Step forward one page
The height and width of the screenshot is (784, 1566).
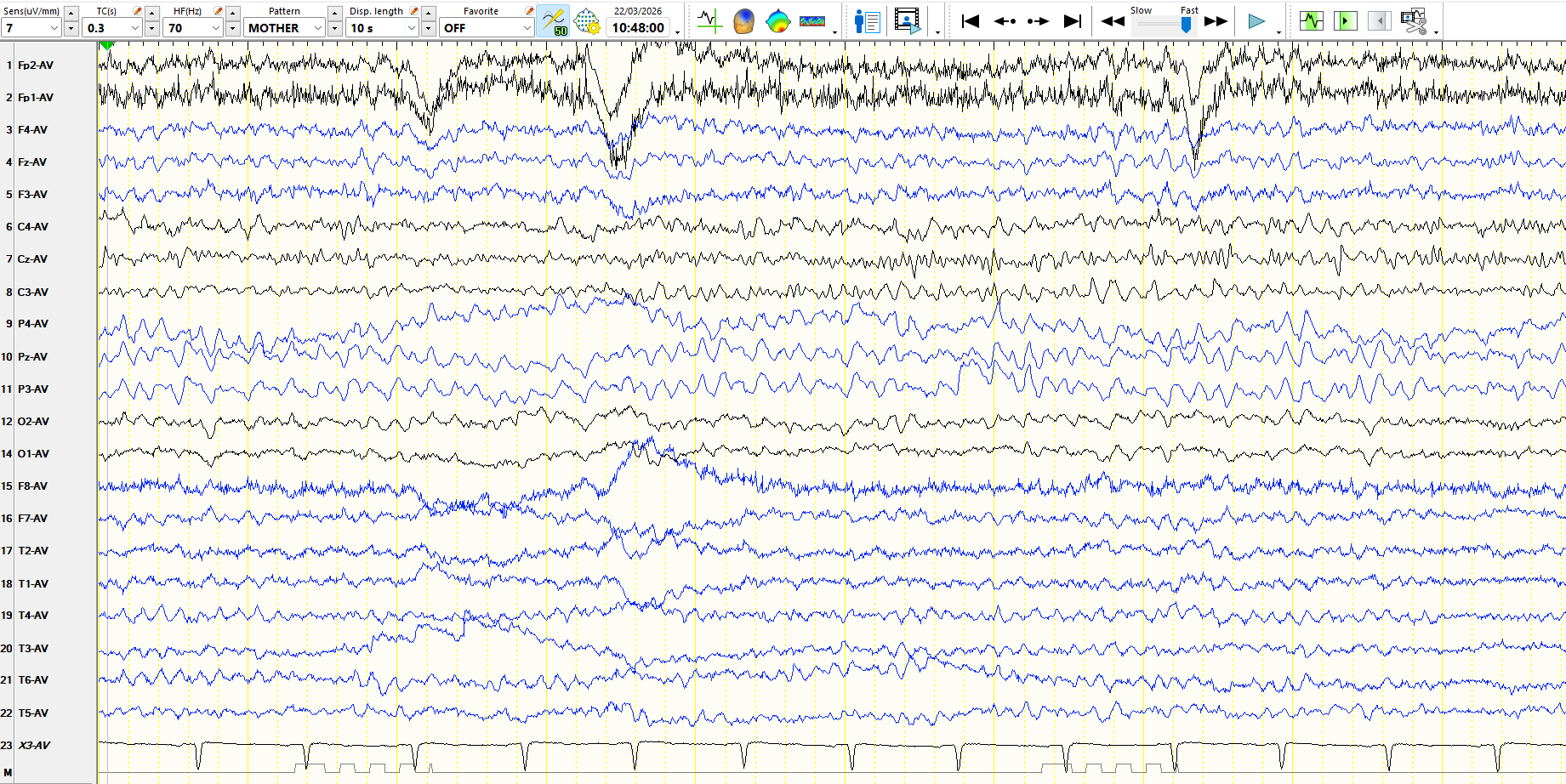1038,21
